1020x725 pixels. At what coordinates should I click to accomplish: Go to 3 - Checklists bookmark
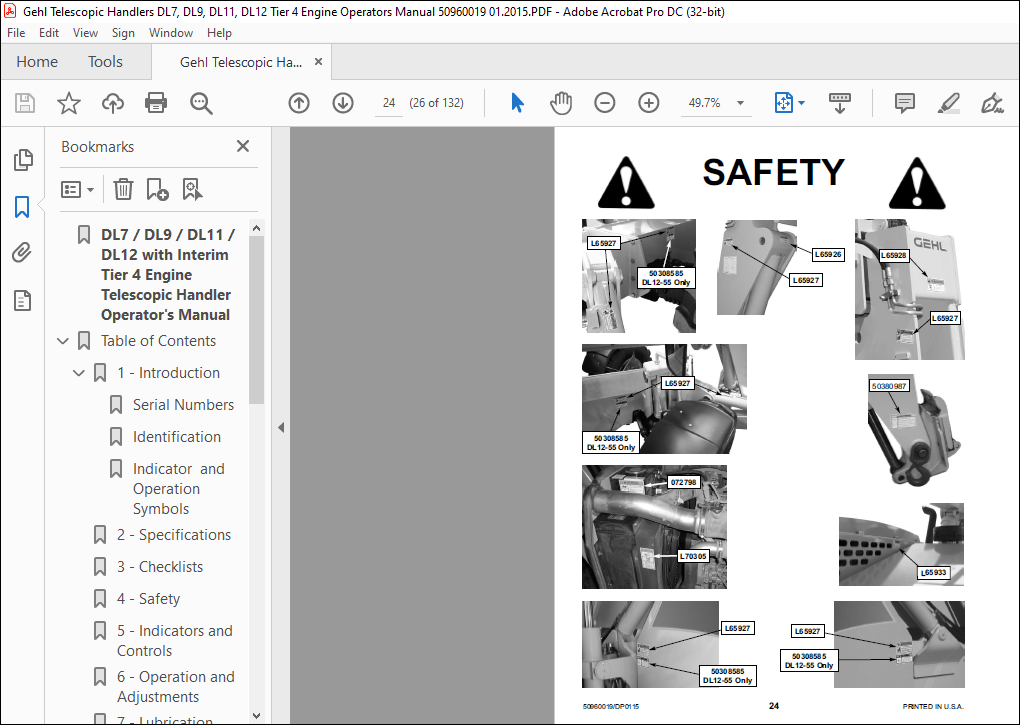(x=160, y=567)
